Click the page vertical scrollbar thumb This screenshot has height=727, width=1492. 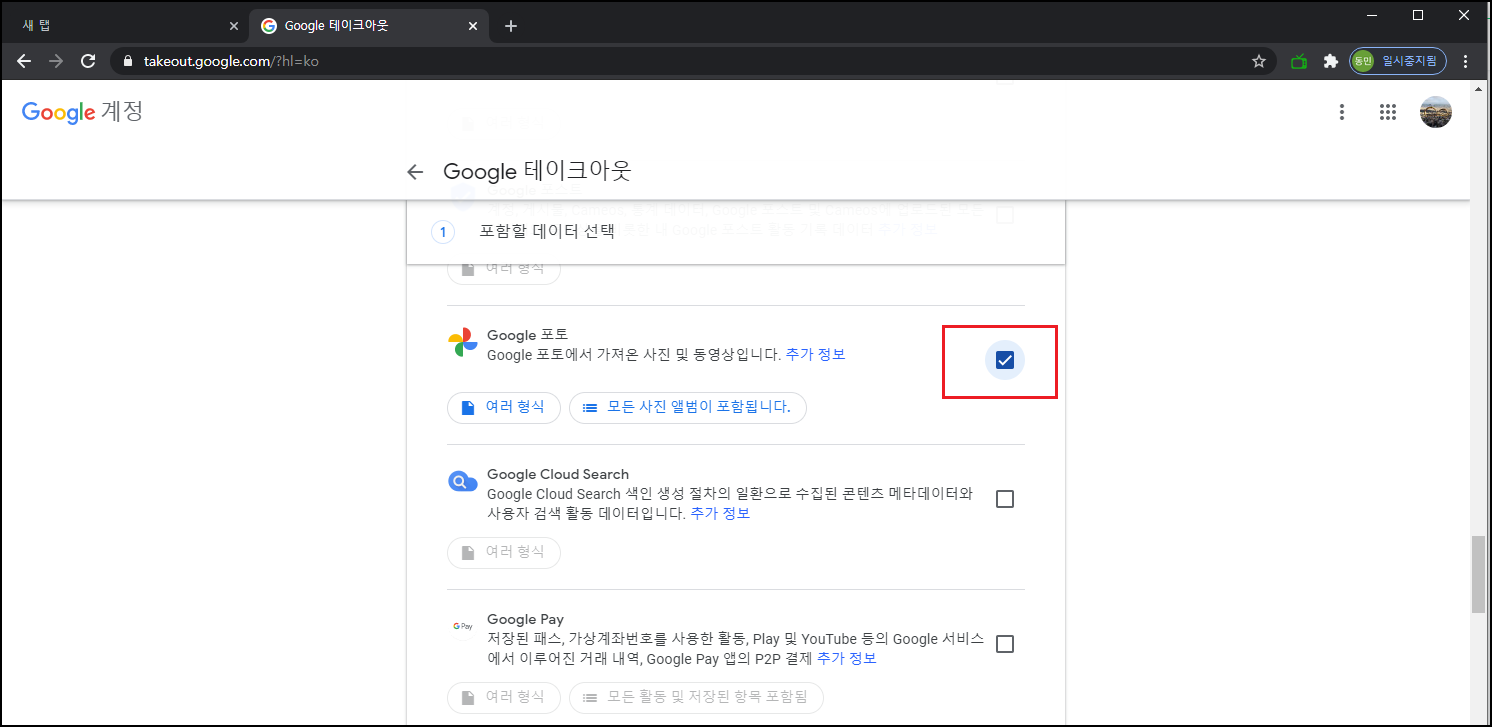click(x=1478, y=574)
